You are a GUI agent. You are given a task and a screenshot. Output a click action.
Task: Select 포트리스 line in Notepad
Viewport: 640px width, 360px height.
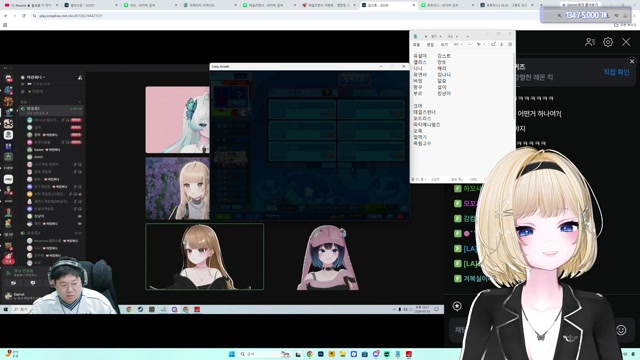422,118
